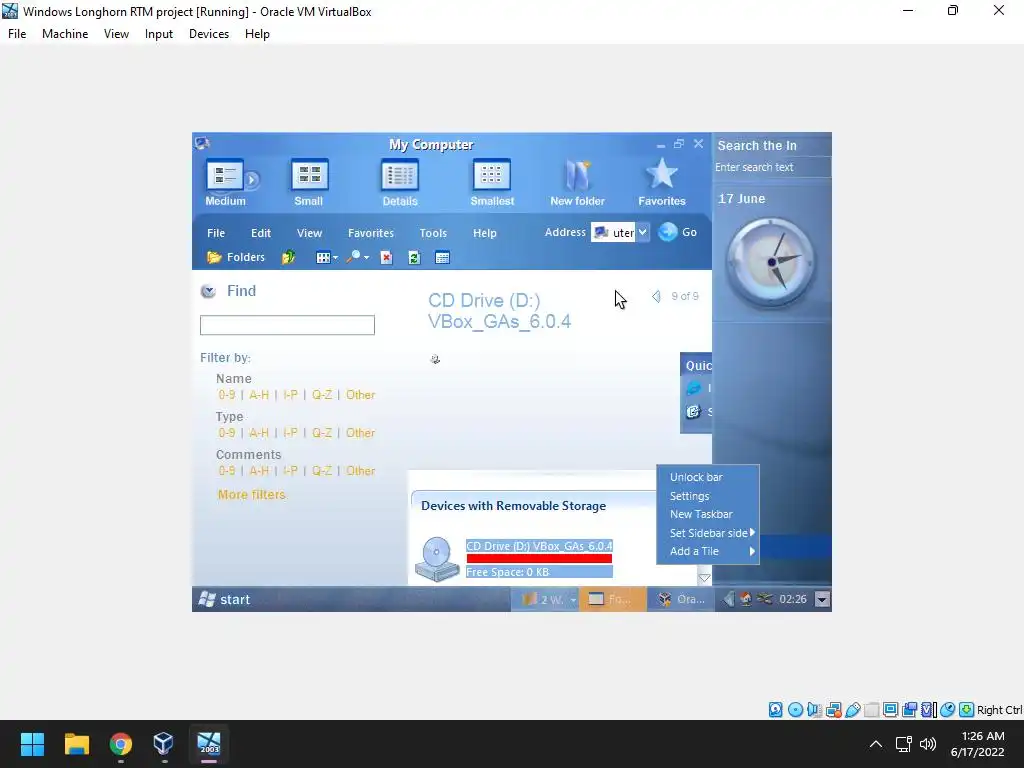This screenshot has height=768, width=1024.
Task: Open VirtualBox Devices menu
Action: click(x=209, y=34)
